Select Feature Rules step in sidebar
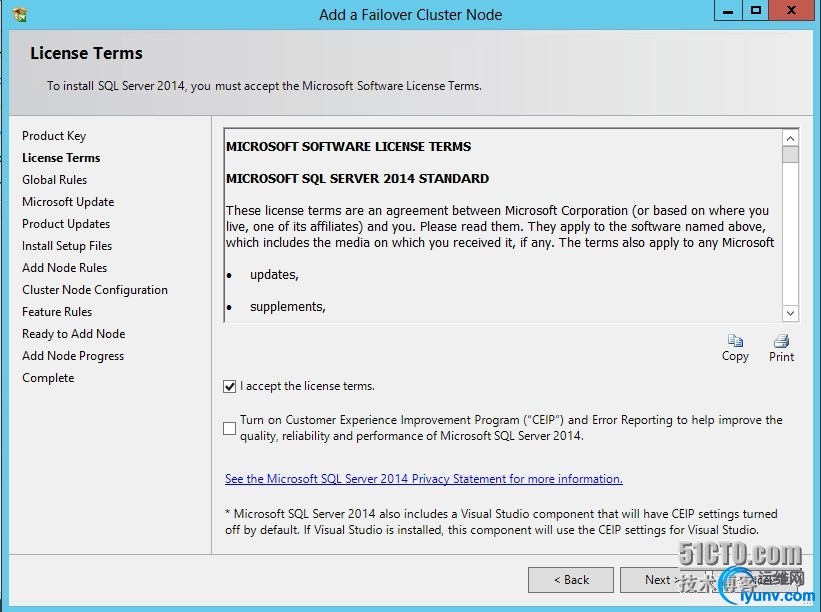 pos(57,311)
